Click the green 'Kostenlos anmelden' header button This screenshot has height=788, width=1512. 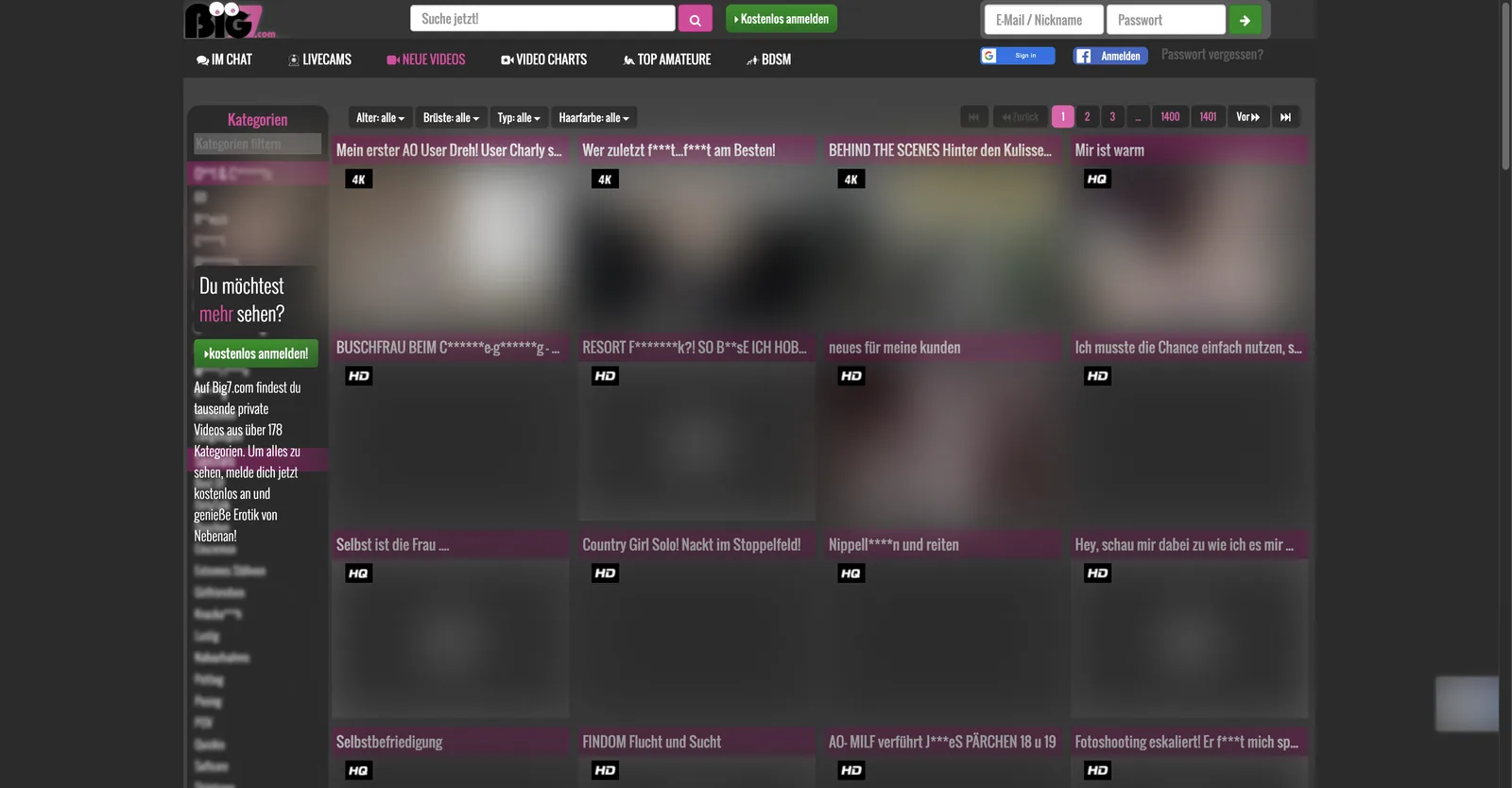tap(782, 19)
